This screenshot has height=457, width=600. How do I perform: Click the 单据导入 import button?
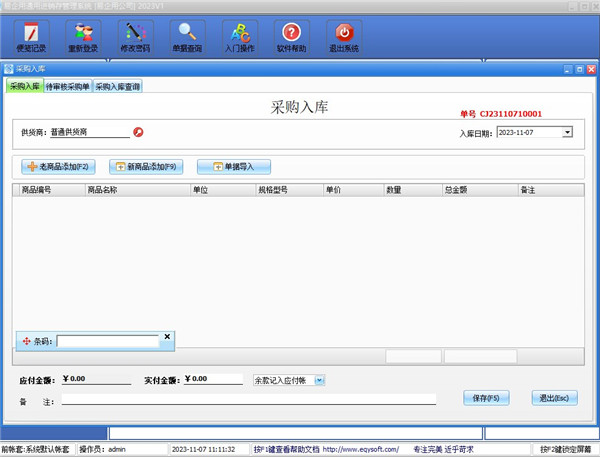[x=234, y=167]
